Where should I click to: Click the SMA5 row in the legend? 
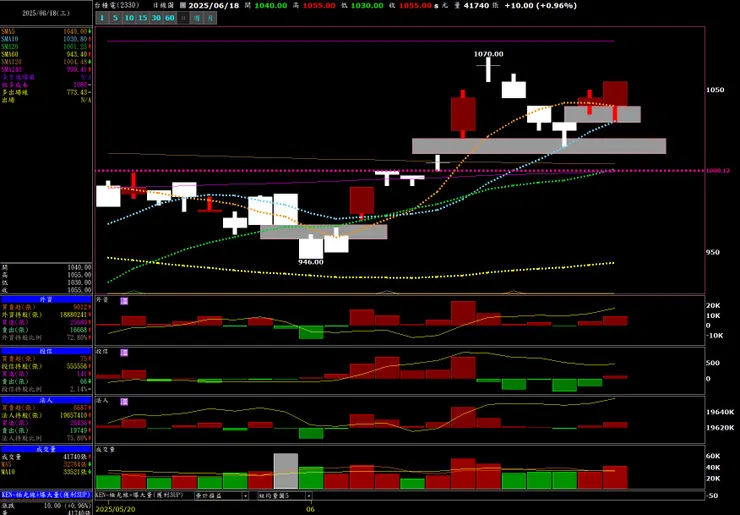[x=46, y=32]
